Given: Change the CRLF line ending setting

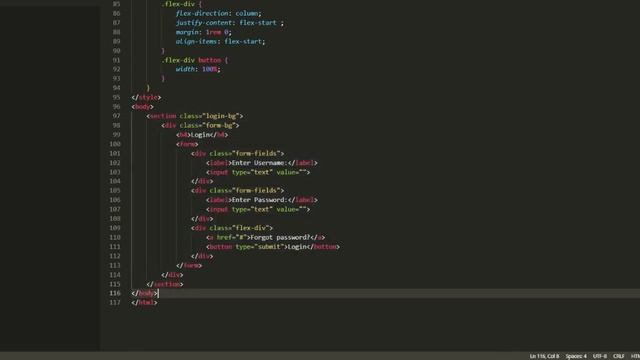Looking at the screenshot, I should click(x=618, y=356).
